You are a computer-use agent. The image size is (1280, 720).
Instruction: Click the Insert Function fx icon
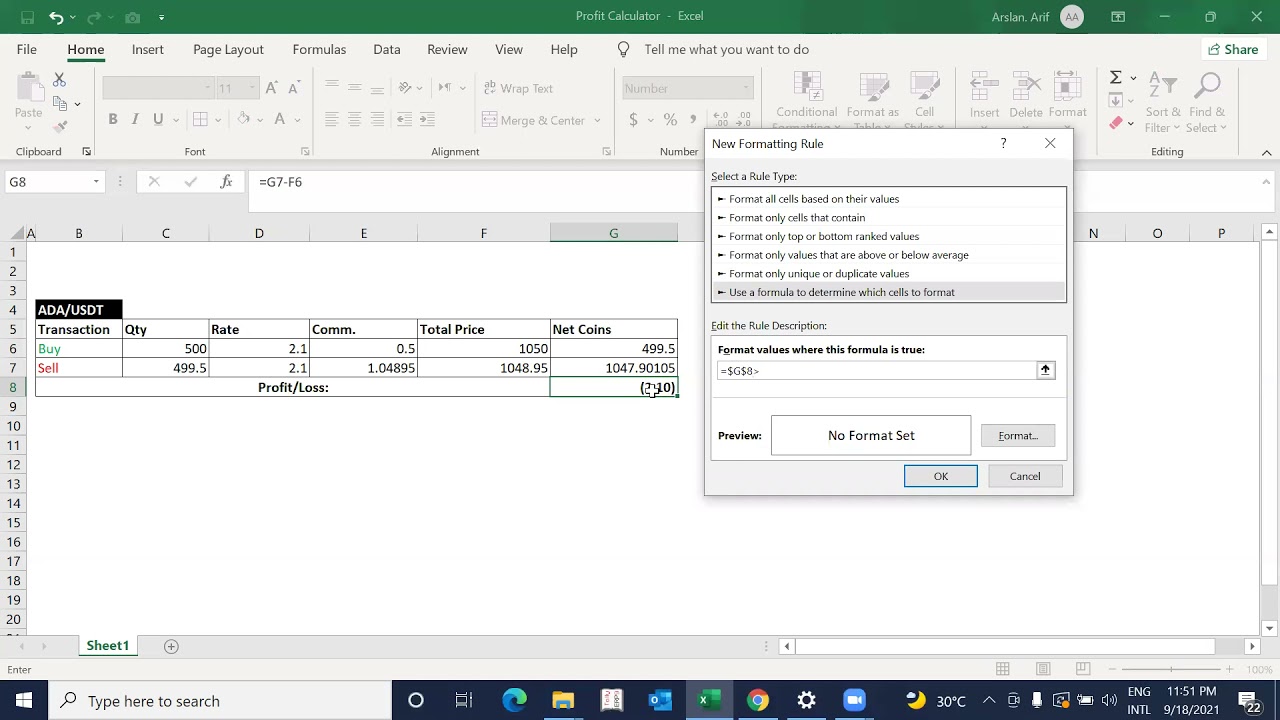click(x=227, y=182)
